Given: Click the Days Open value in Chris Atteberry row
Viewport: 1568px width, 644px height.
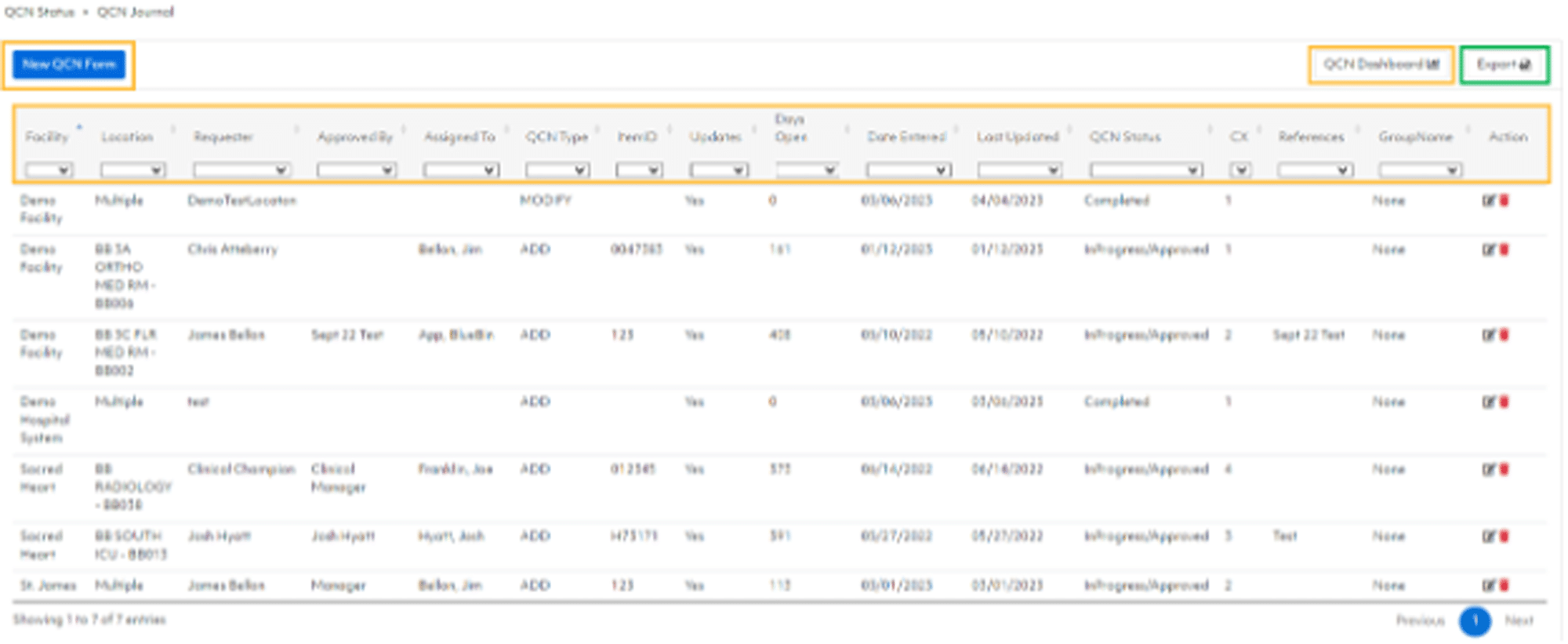Looking at the screenshot, I should [x=780, y=249].
